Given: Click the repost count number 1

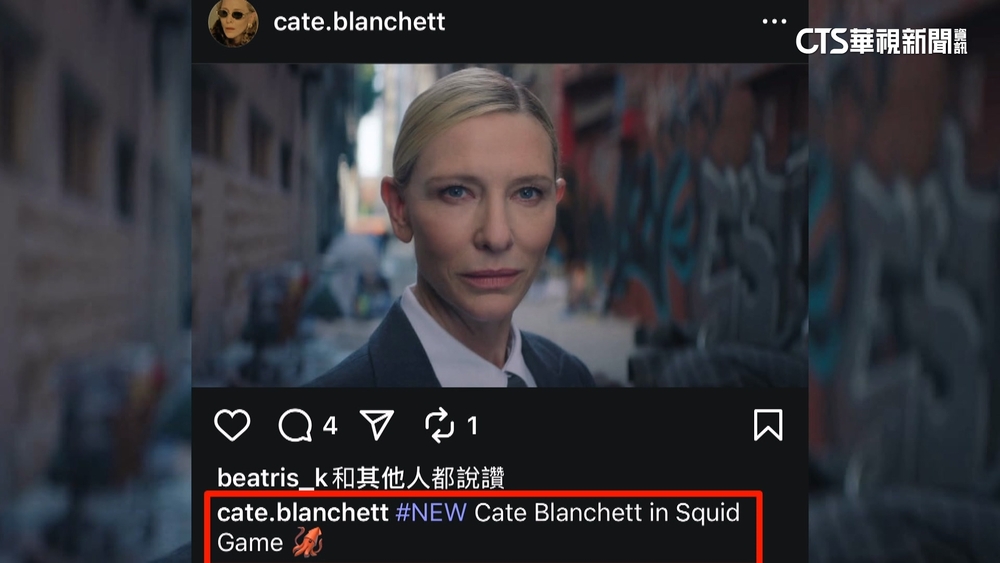Looking at the screenshot, I should point(472,425).
